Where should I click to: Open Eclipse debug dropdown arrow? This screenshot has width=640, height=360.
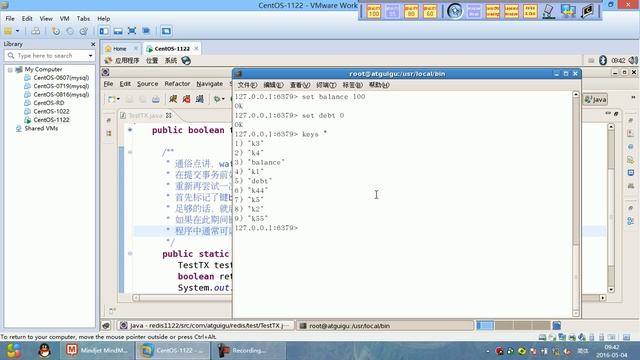pyautogui.click(x=223, y=99)
